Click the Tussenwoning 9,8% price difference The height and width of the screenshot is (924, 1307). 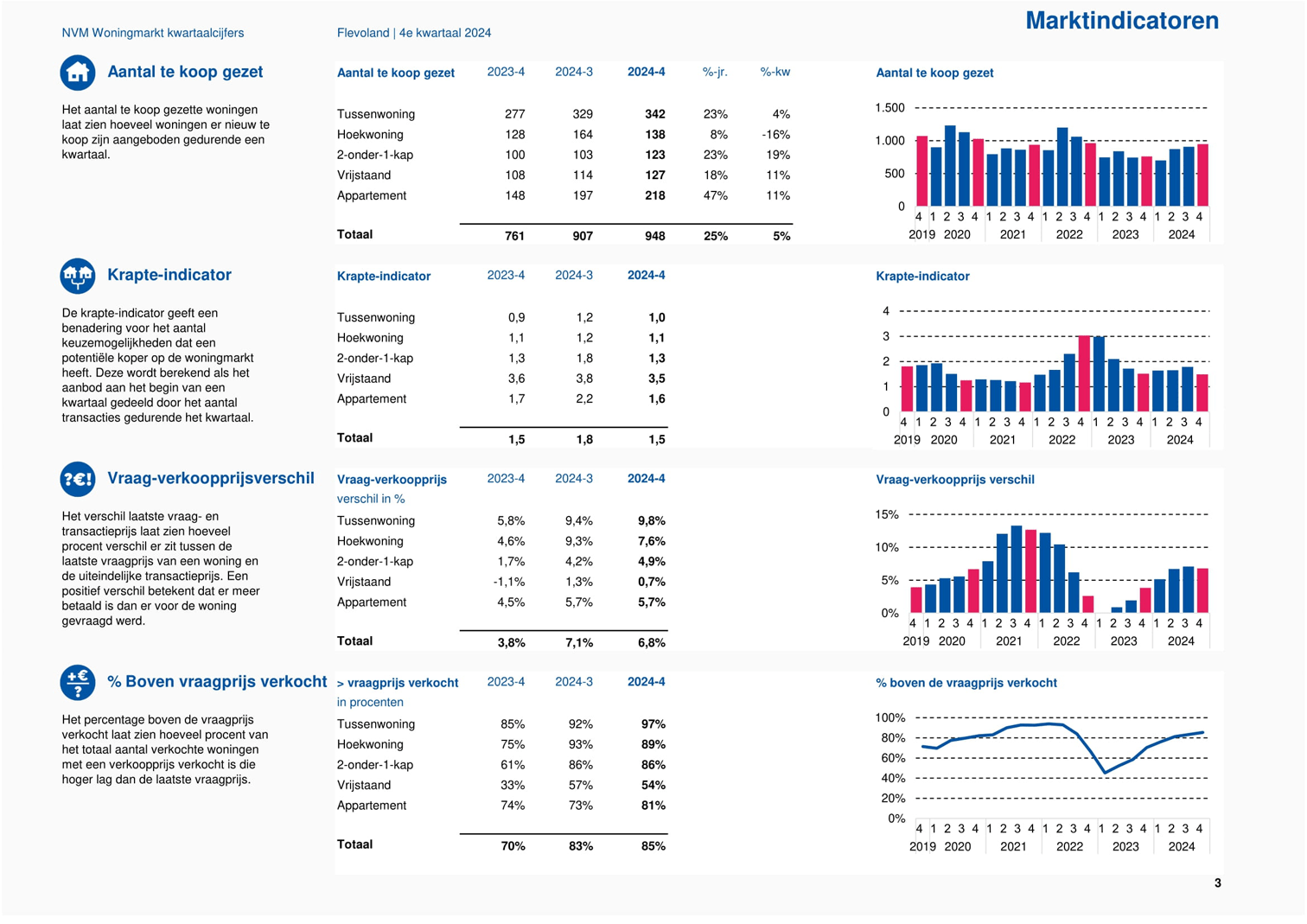click(x=652, y=521)
